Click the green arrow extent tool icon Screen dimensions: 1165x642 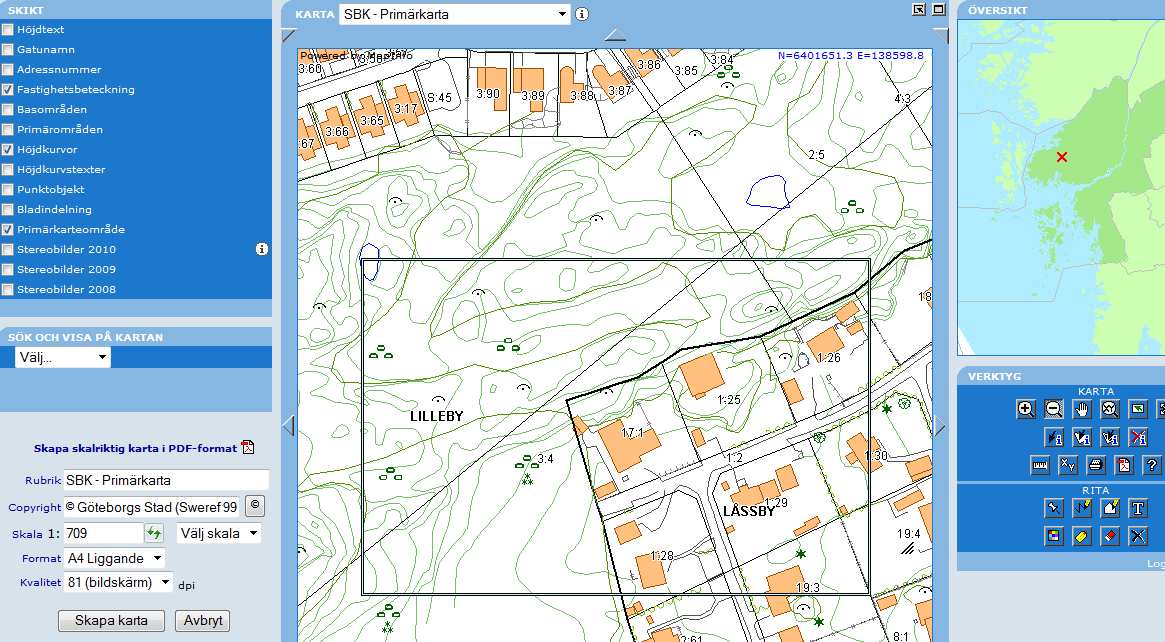point(1138,409)
